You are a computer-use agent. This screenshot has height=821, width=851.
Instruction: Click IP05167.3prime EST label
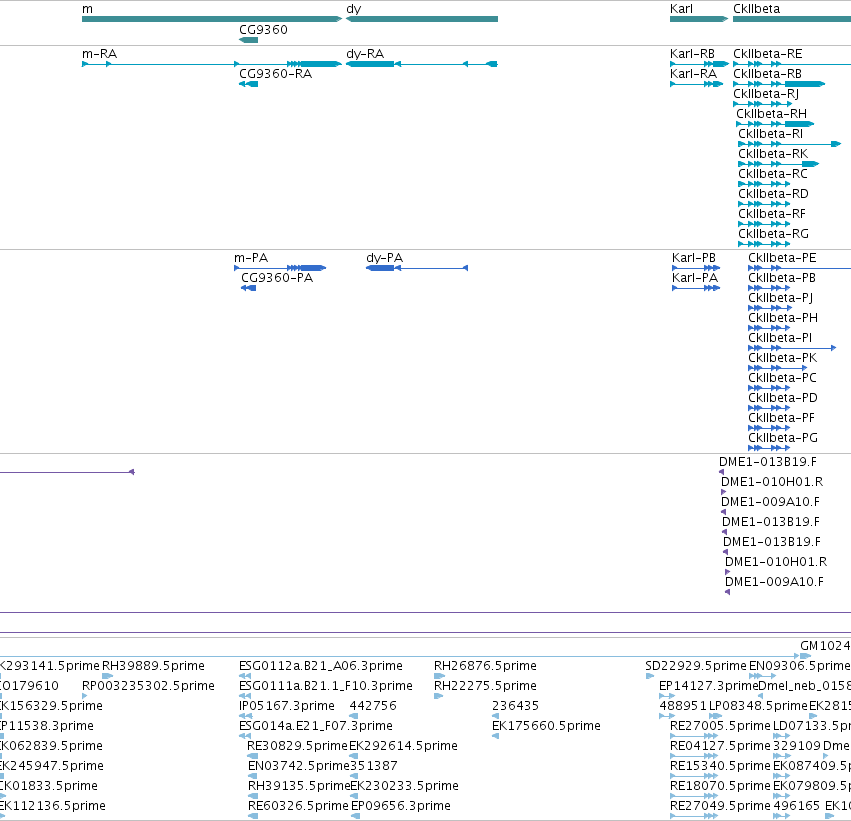point(287,706)
